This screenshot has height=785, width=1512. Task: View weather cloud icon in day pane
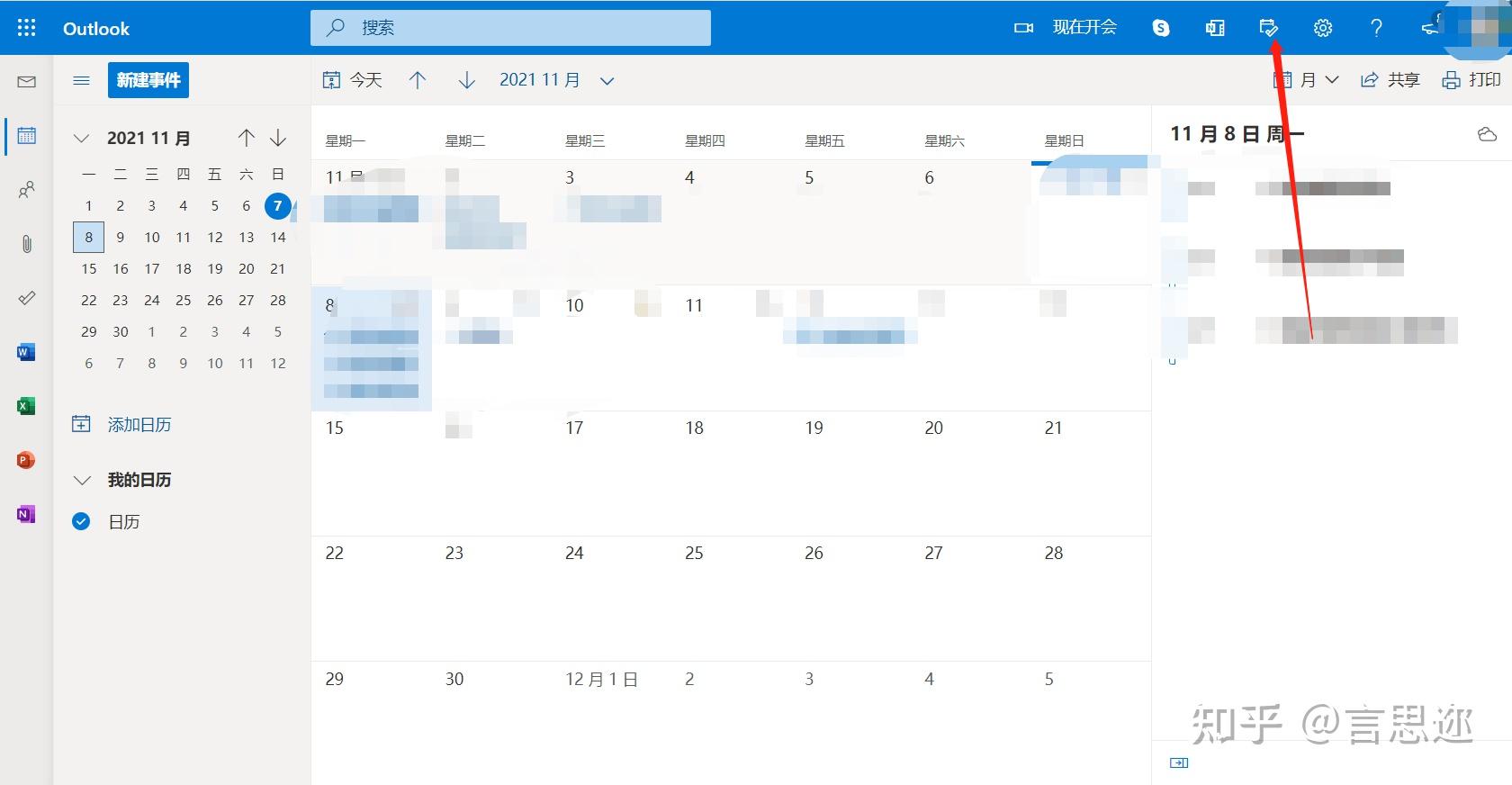tap(1487, 134)
